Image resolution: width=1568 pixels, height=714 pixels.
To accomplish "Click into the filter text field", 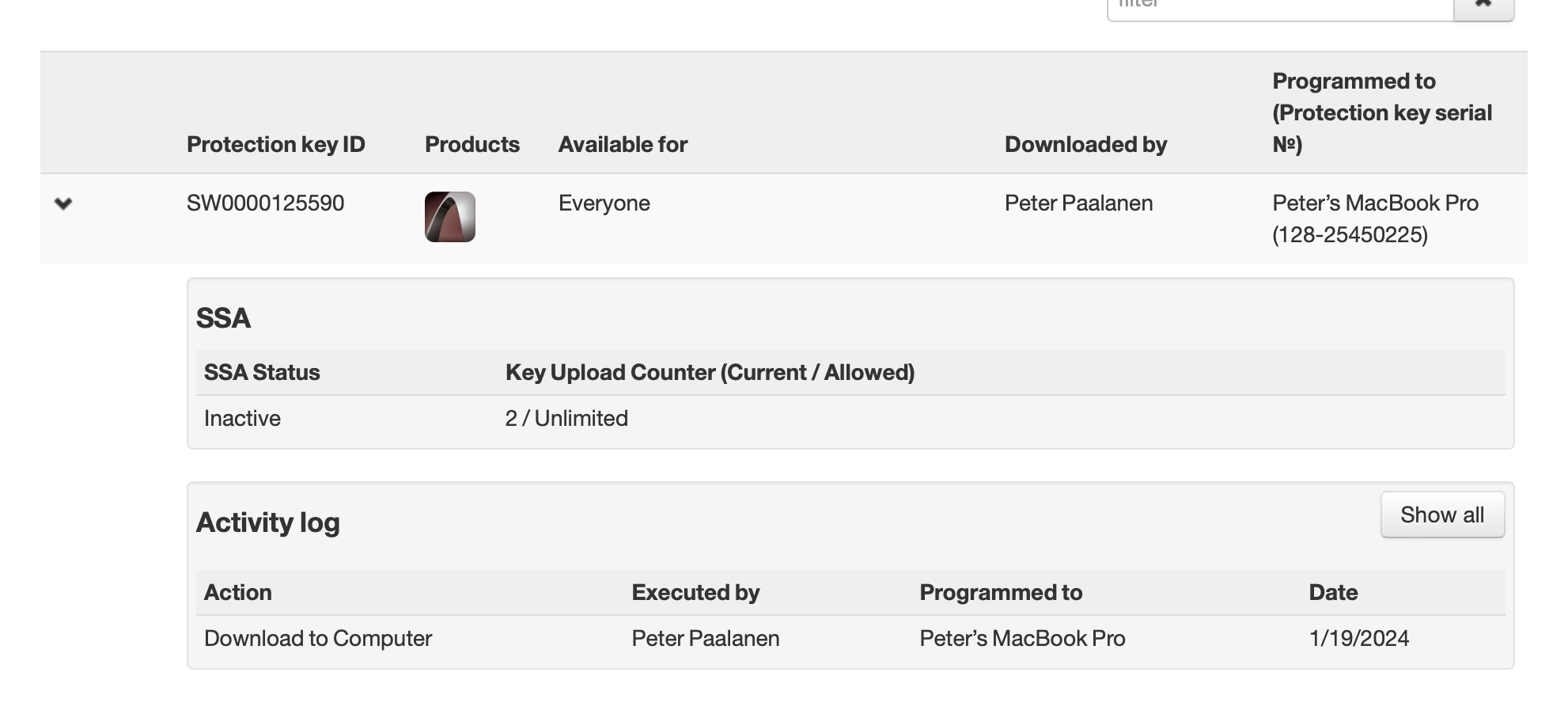I will coord(1280,7).
